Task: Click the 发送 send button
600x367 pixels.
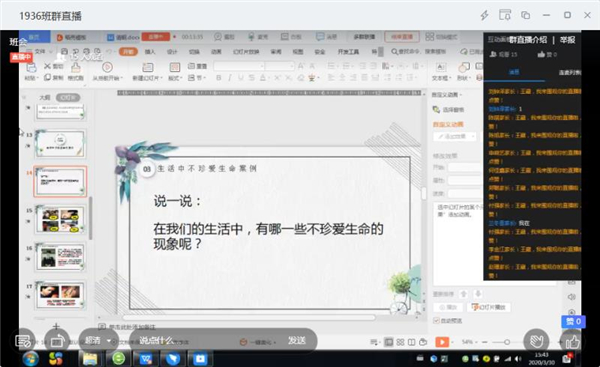Action: click(x=297, y=340)
